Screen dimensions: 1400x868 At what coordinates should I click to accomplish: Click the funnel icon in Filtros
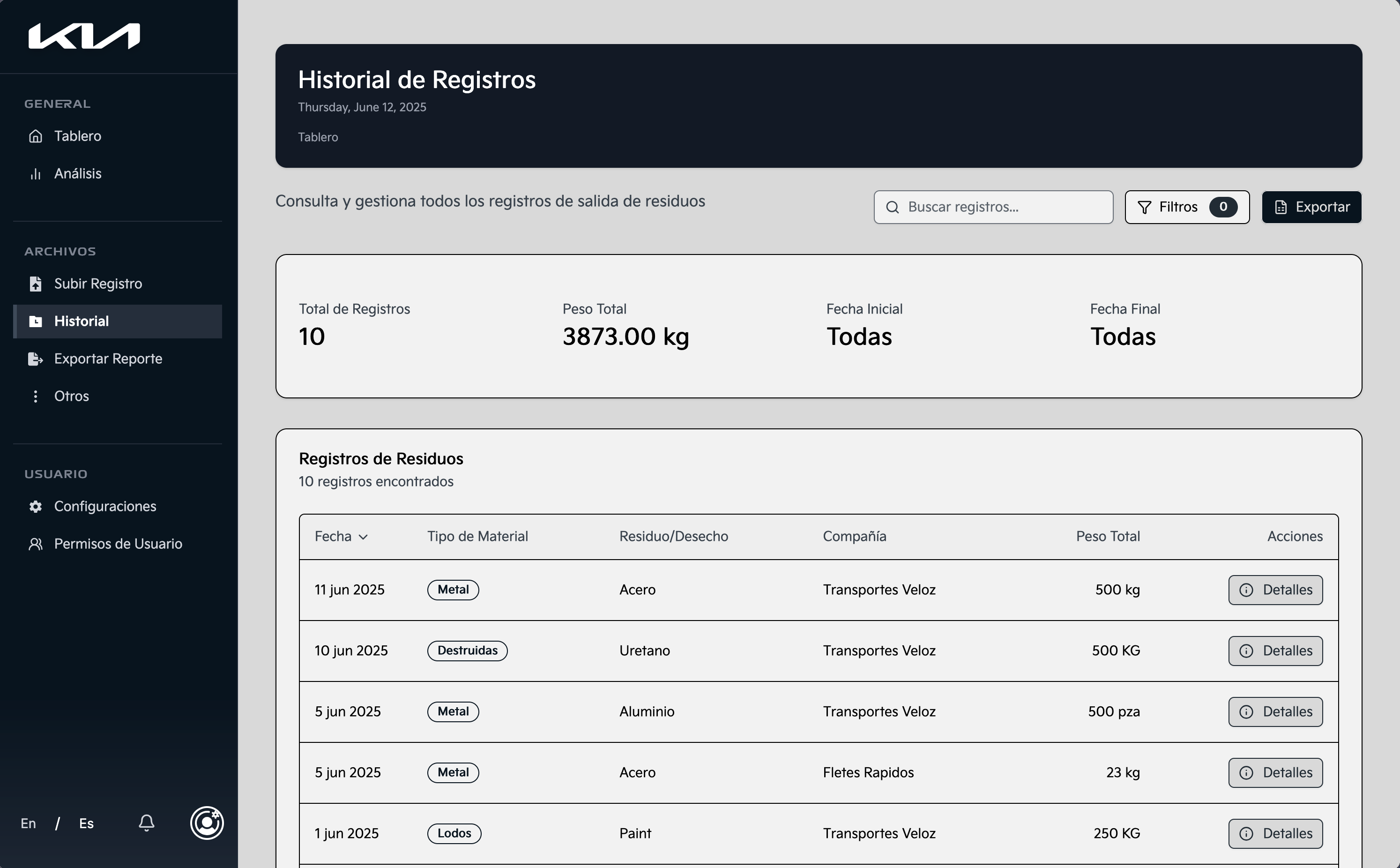[1144, 207]
